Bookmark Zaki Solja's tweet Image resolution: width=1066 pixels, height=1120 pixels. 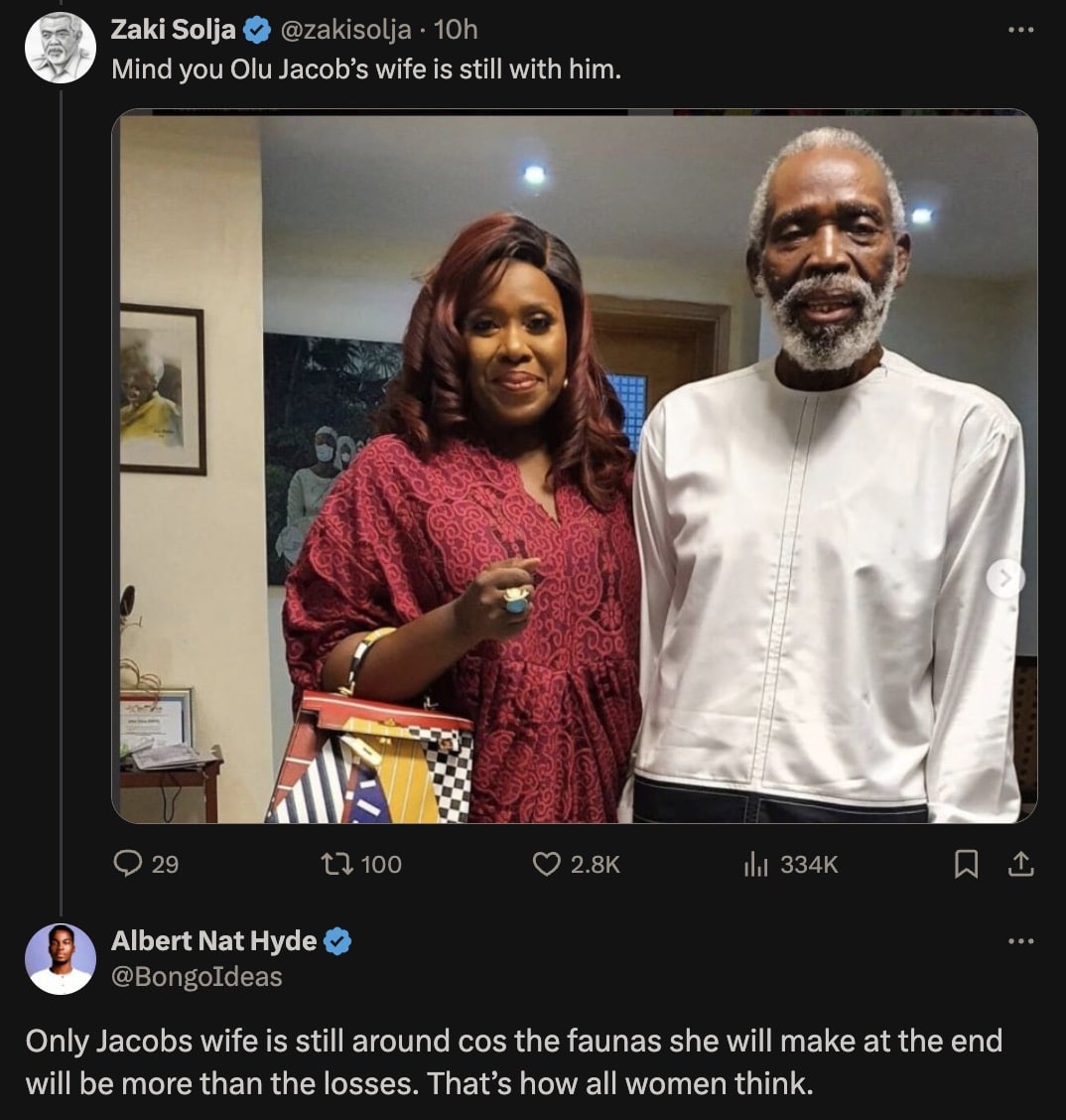[x=965, y=866]
